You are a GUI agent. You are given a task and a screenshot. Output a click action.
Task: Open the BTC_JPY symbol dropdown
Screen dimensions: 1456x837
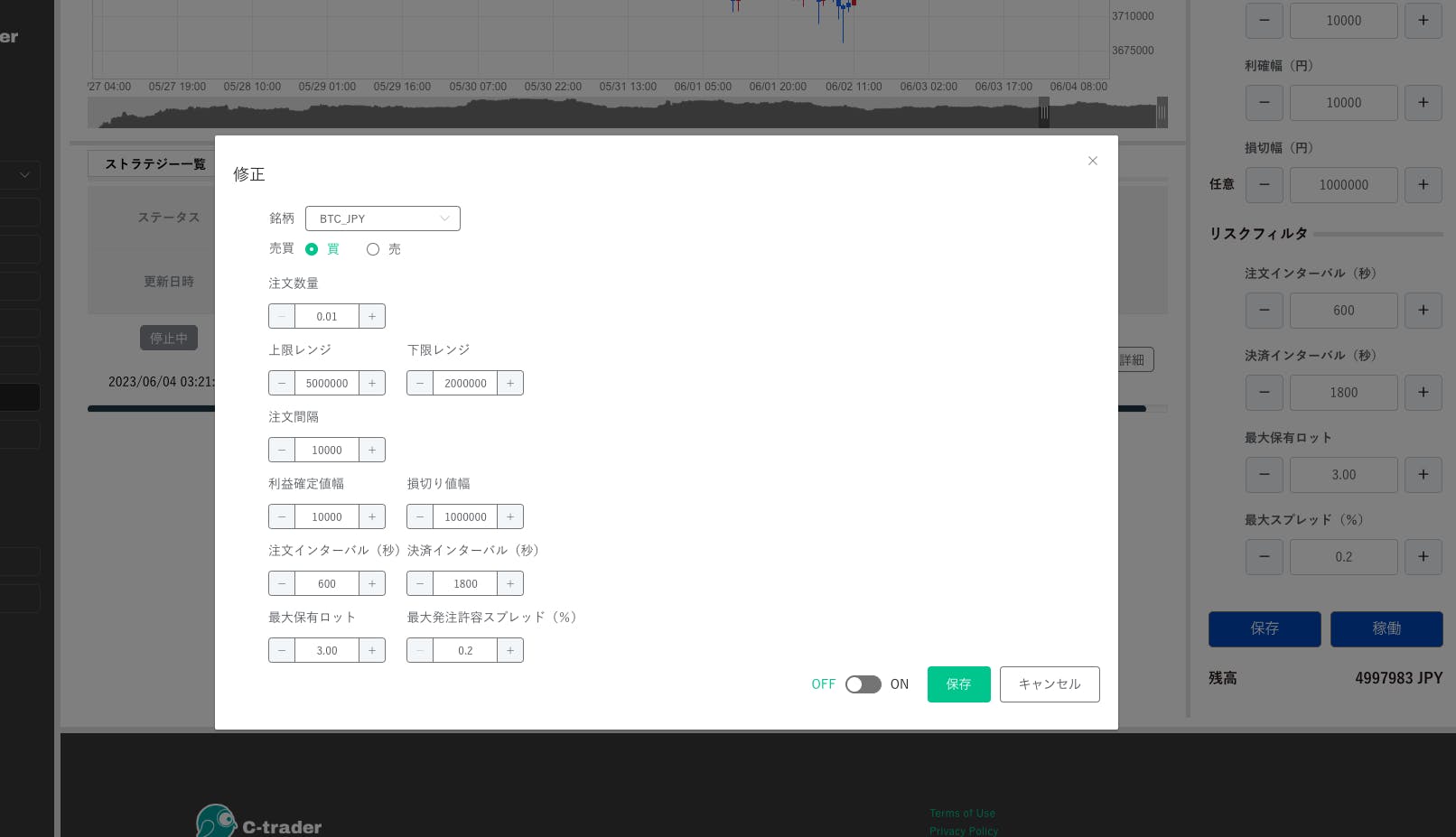pyautogui.click(x=382, y=219)
